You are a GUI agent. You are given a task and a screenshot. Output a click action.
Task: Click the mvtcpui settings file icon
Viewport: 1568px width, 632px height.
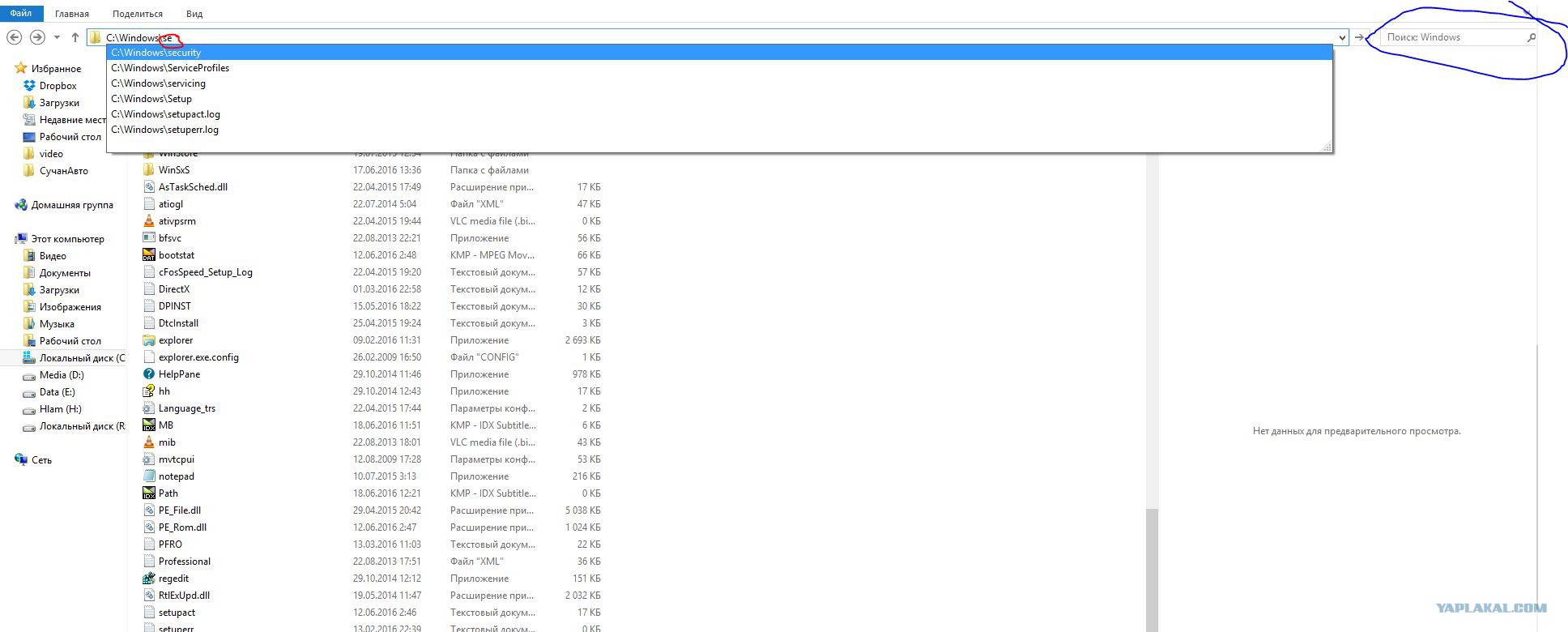[149, 459]
